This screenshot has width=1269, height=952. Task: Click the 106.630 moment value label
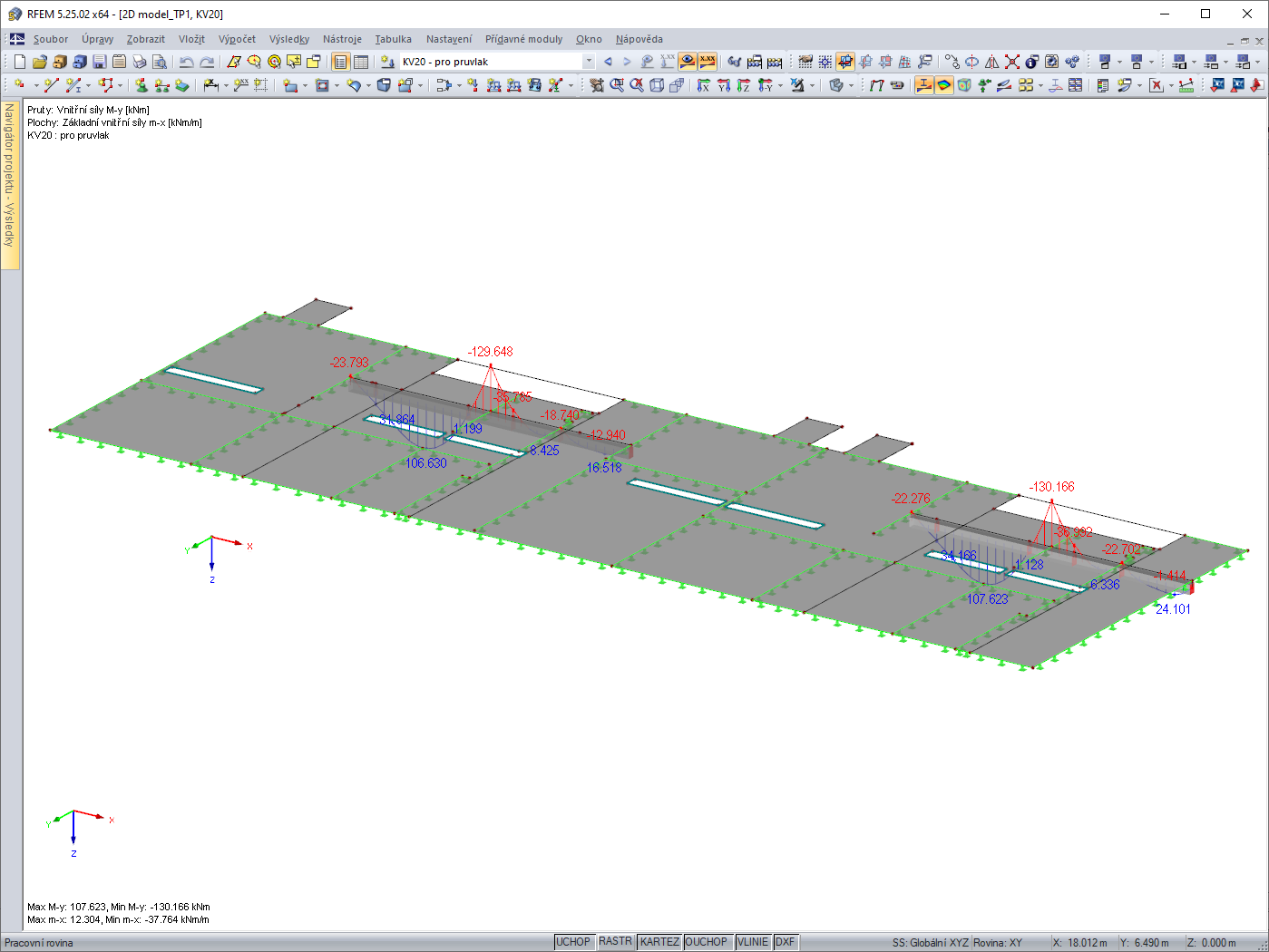[x=425, y=463]
